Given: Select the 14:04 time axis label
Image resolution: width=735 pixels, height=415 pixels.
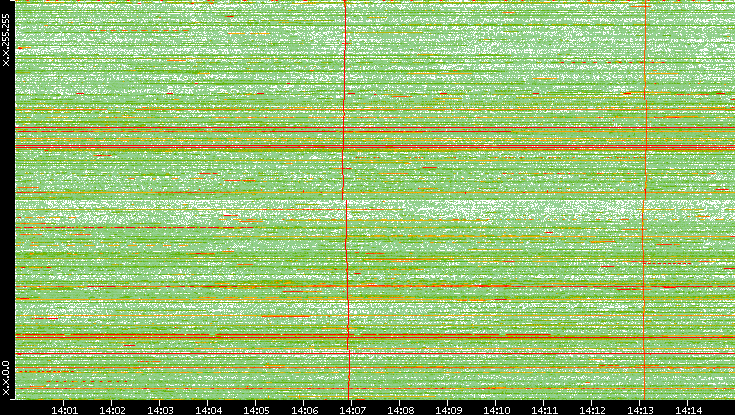Looking at the screenshot, I should click(208, 410).
